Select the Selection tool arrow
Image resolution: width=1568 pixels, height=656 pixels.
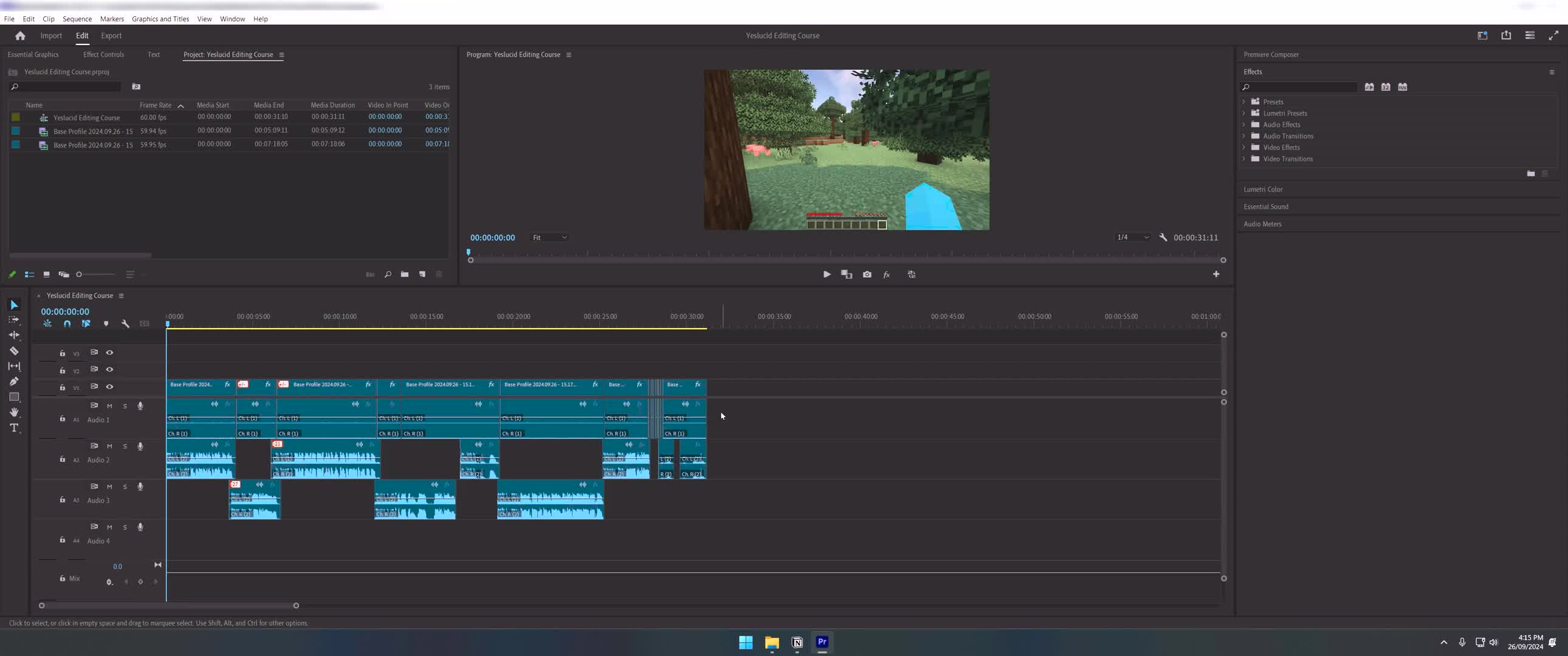coord(14,305)
